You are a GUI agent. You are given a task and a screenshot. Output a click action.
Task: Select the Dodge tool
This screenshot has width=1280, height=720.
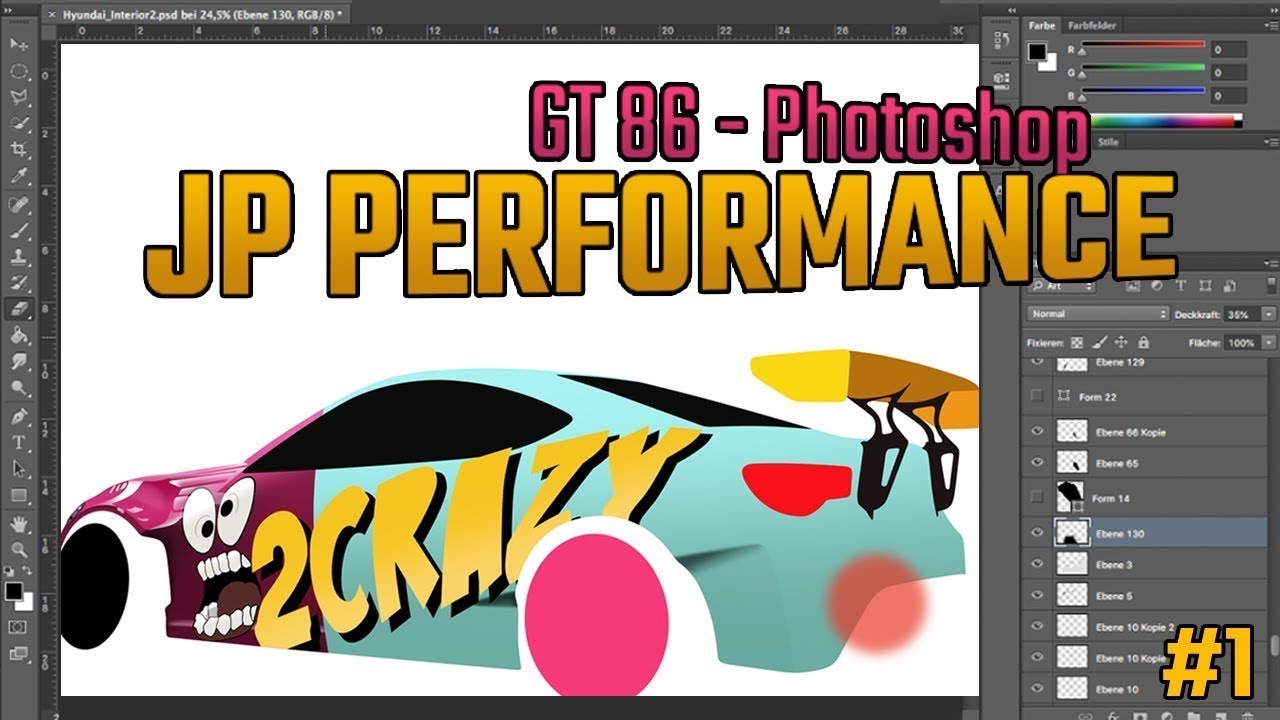(19, 388)
